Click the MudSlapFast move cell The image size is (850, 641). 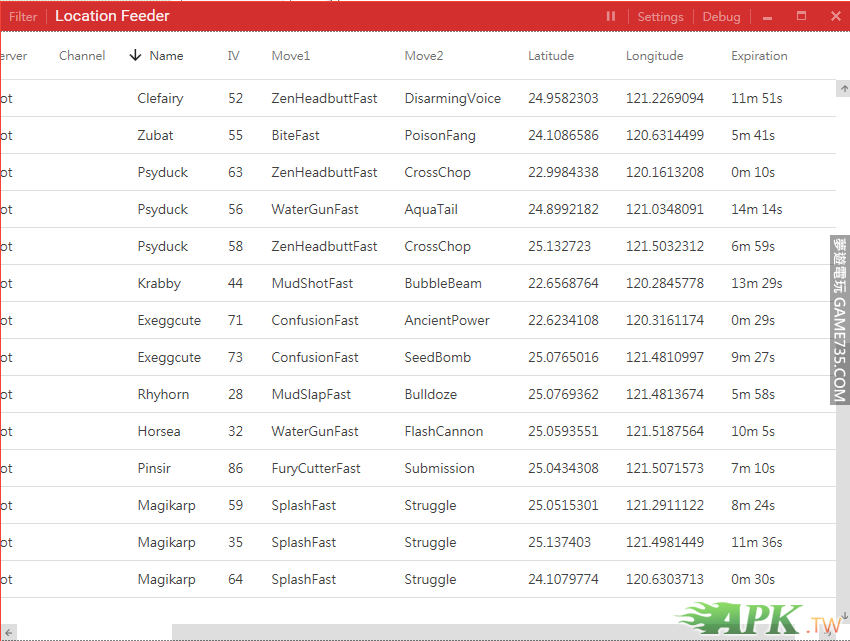tap(311, 394)
